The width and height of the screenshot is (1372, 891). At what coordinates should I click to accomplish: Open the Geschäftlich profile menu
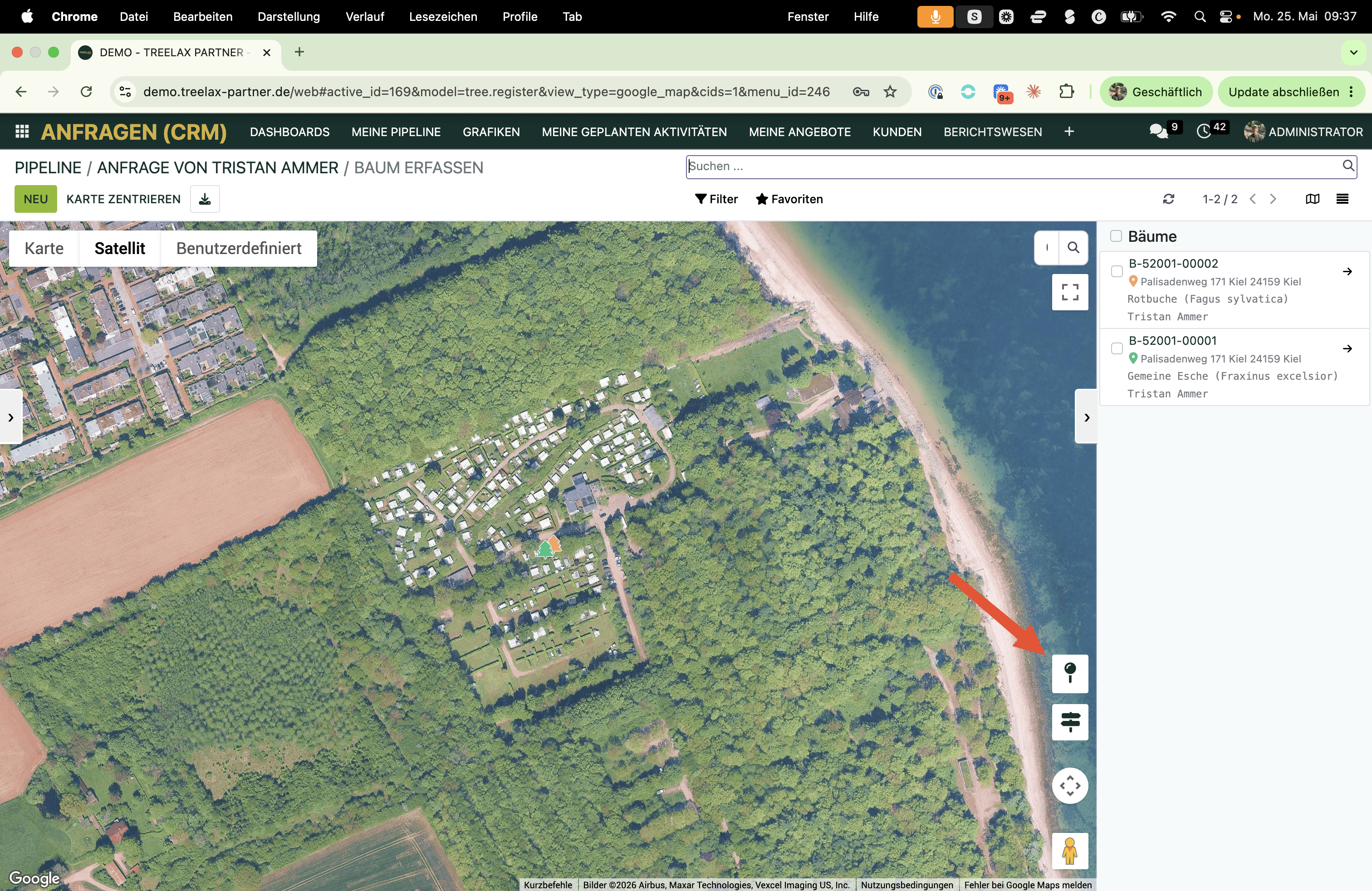tap(1156, 92)
